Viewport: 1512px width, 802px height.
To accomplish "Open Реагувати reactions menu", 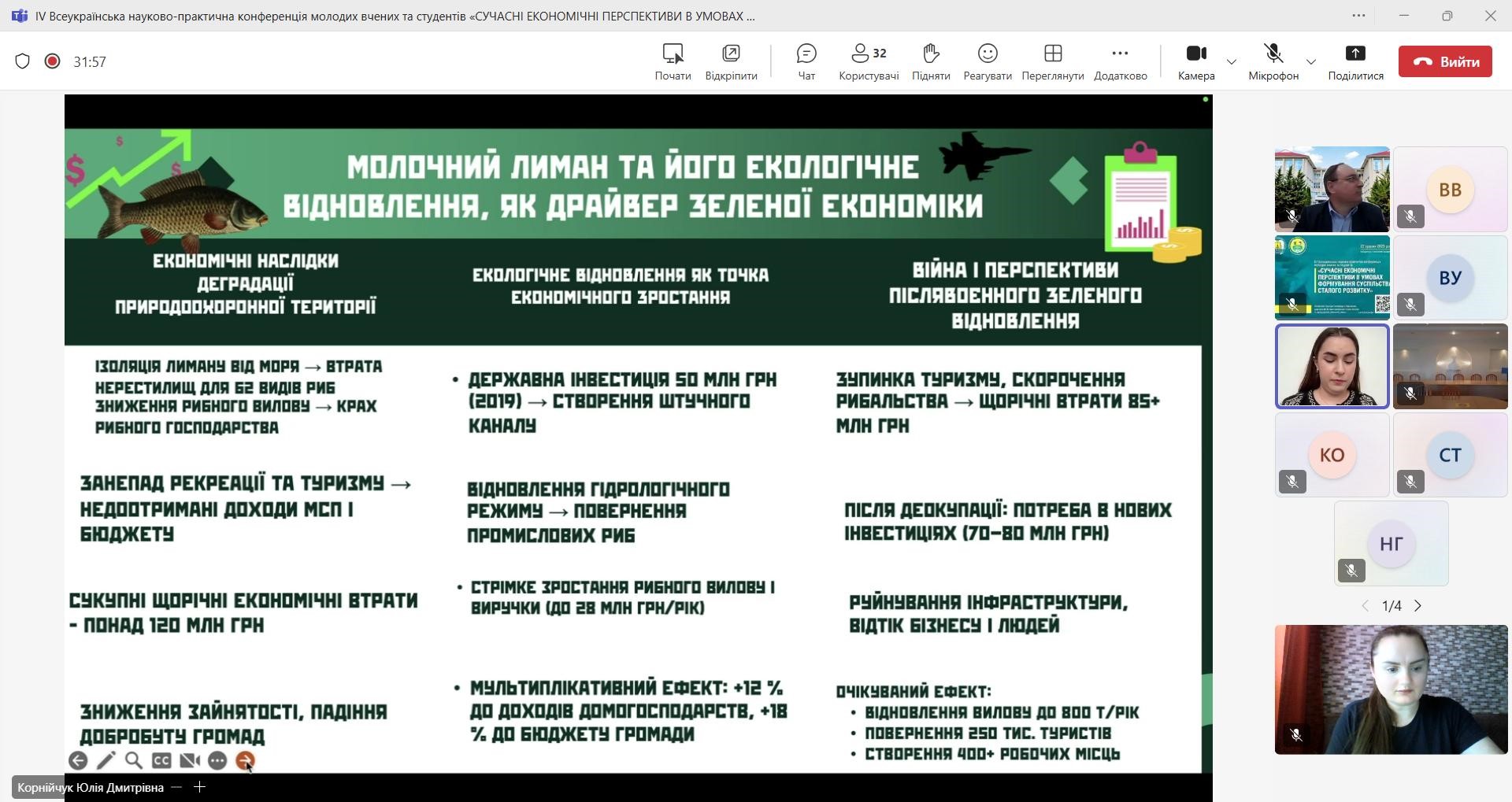I will click(987, 61).
